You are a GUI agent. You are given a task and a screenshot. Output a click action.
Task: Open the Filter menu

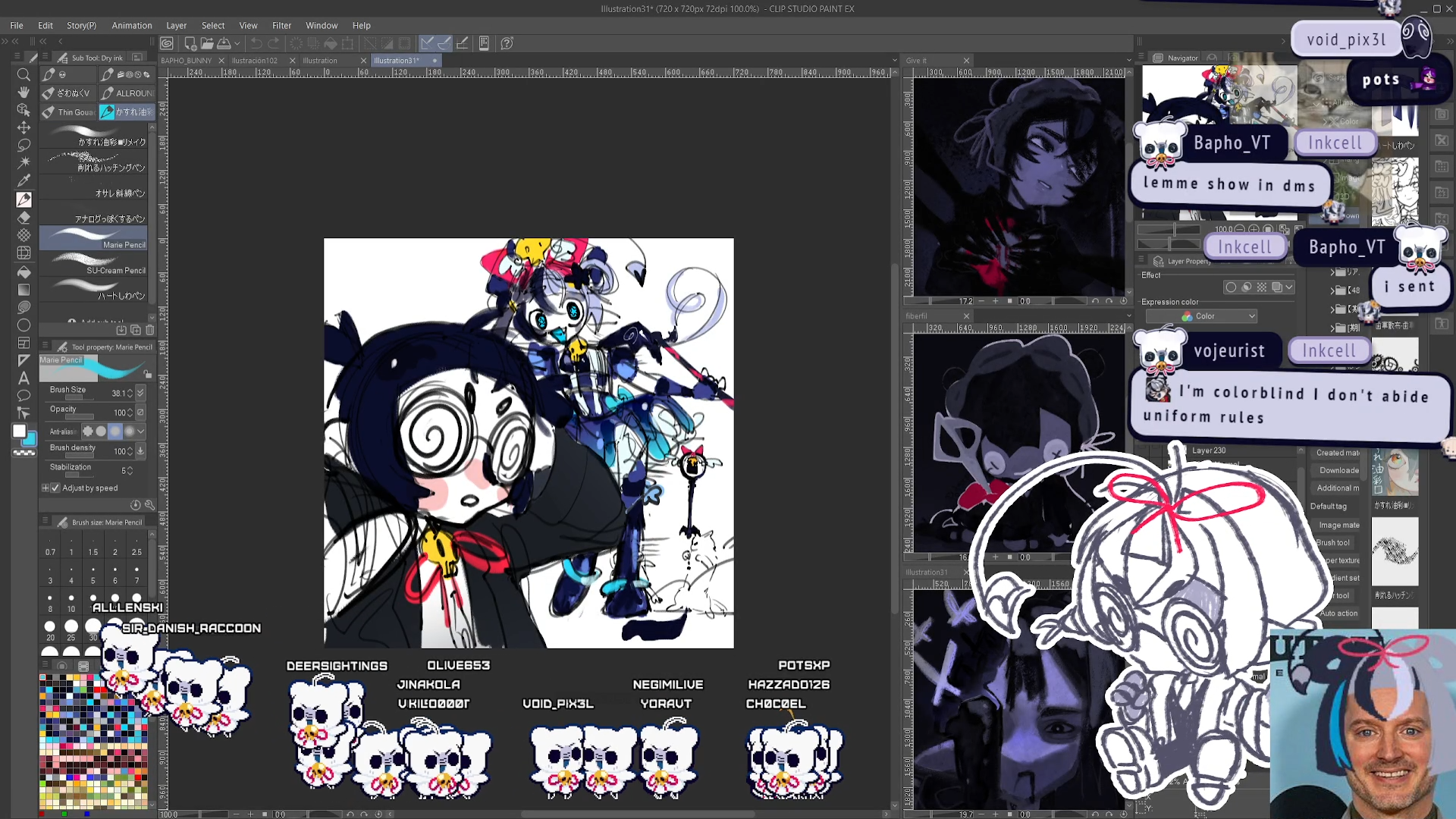click(x=282, y=25)
